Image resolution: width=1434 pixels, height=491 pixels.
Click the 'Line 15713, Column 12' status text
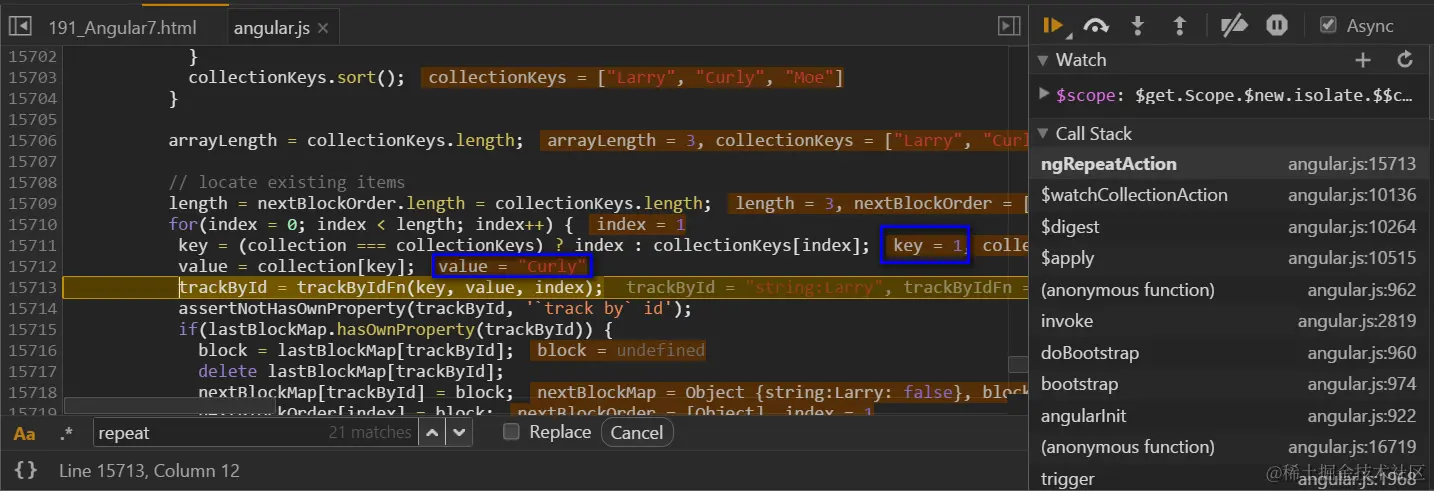149,470
